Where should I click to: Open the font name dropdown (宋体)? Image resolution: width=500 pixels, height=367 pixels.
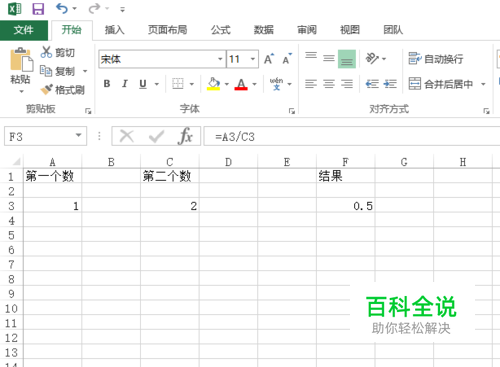pyautogui.click(x=220, y=59)
